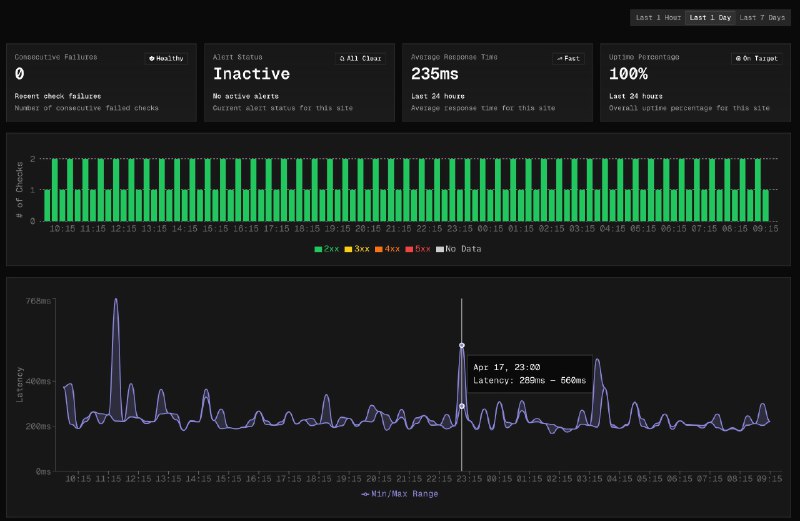Click the red 5xx legend swatch
The image size is (800, 521).
point(408,248)
